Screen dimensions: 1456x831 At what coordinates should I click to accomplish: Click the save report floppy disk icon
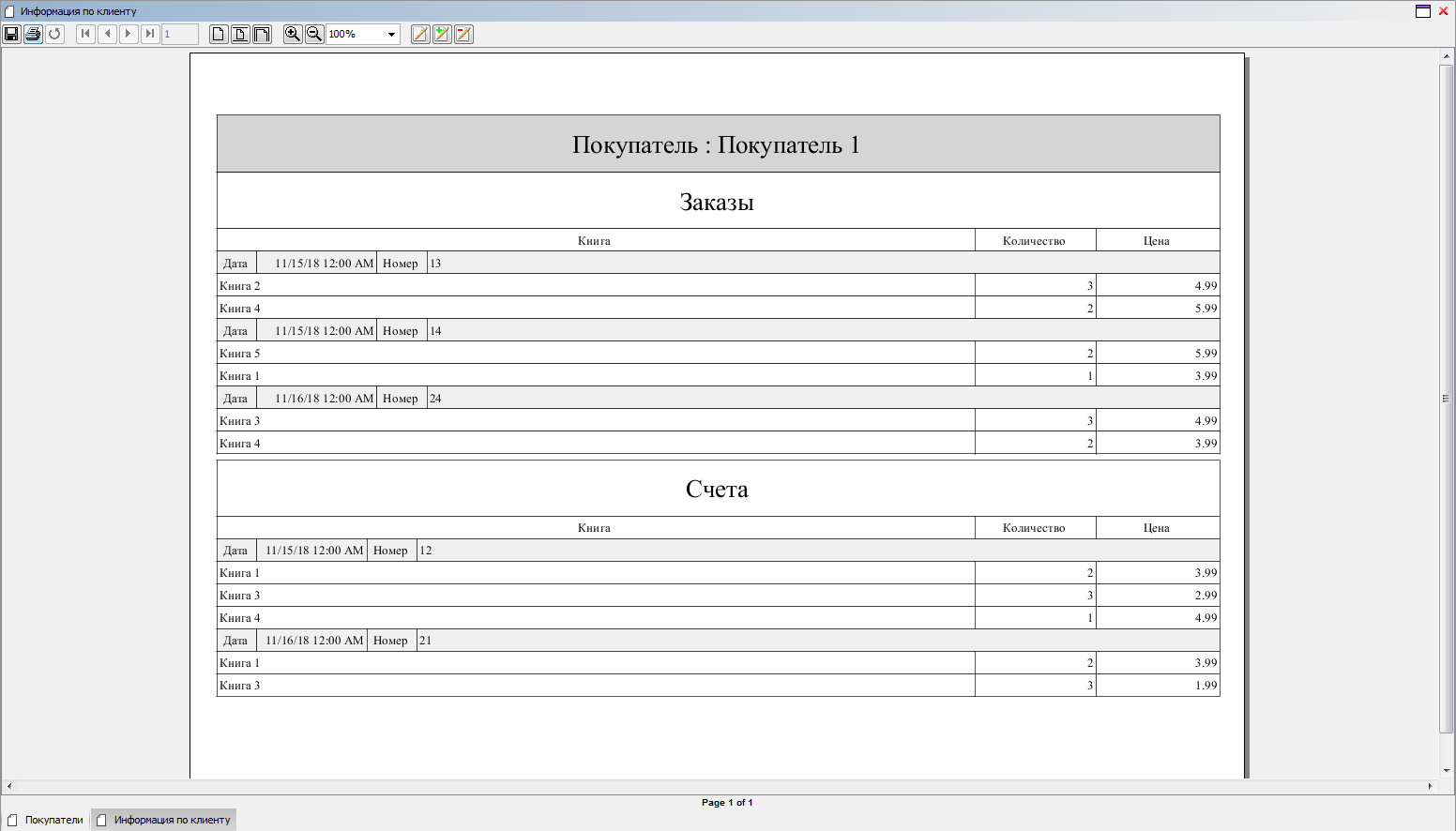[11, 34]
